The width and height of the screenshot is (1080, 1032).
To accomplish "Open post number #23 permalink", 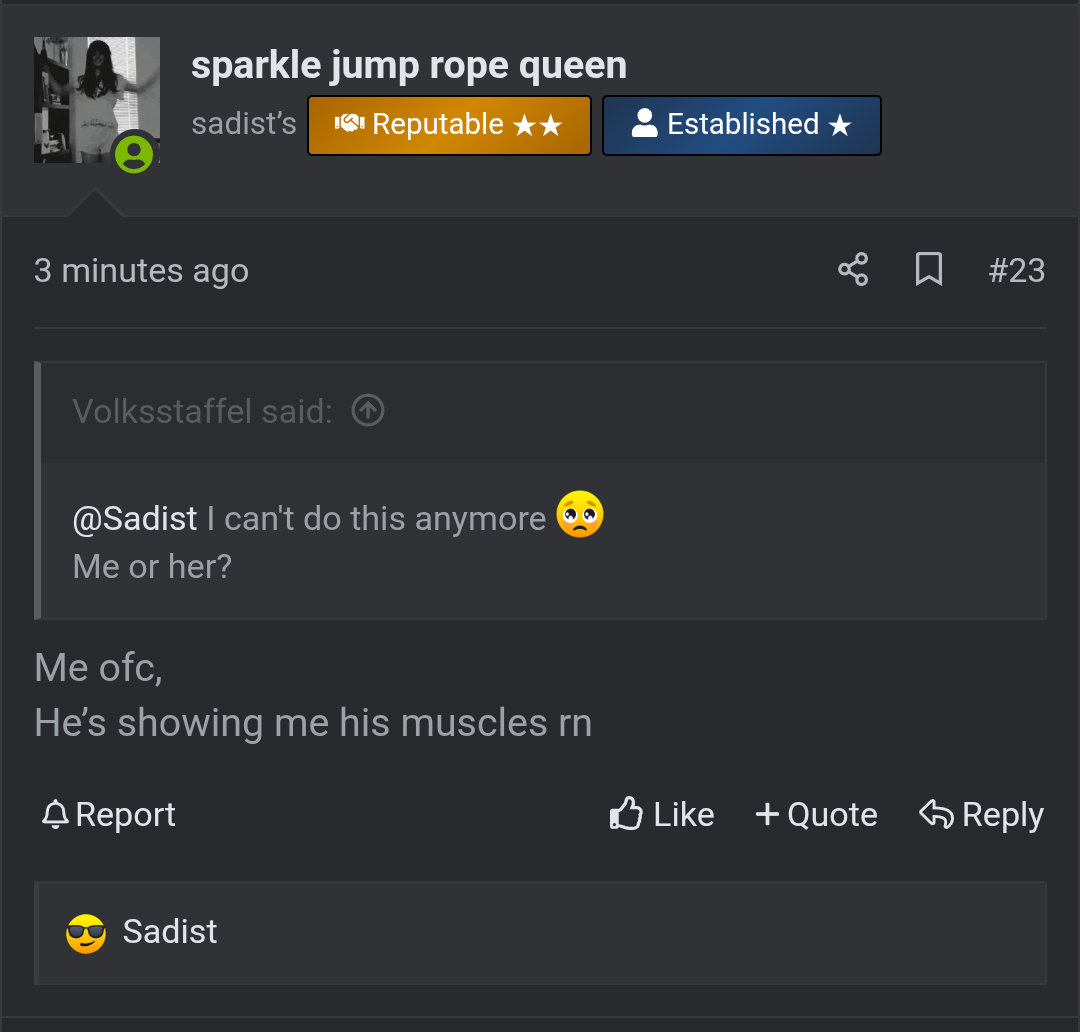I will point(1016,270).
